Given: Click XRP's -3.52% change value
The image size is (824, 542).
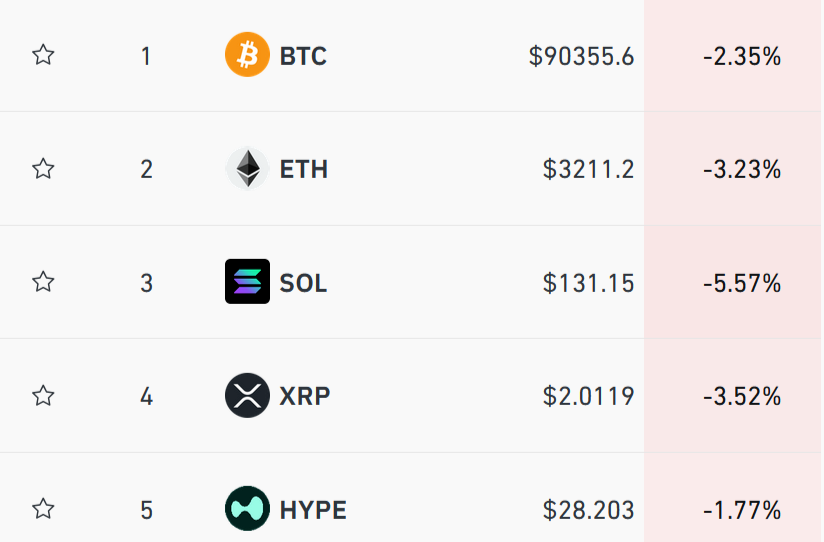Looking at the screenshot, I should pos(741,396).
